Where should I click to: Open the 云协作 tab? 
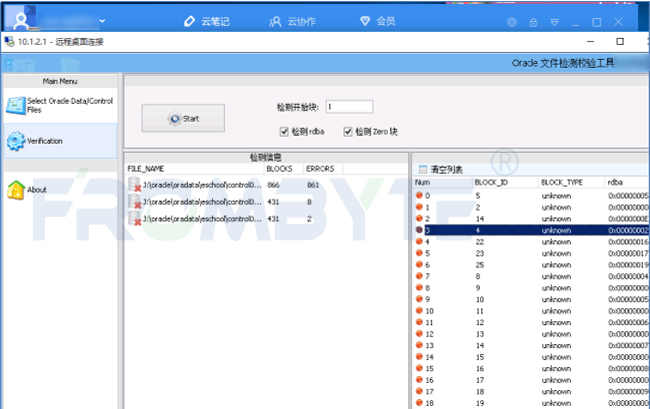point(293,22)
